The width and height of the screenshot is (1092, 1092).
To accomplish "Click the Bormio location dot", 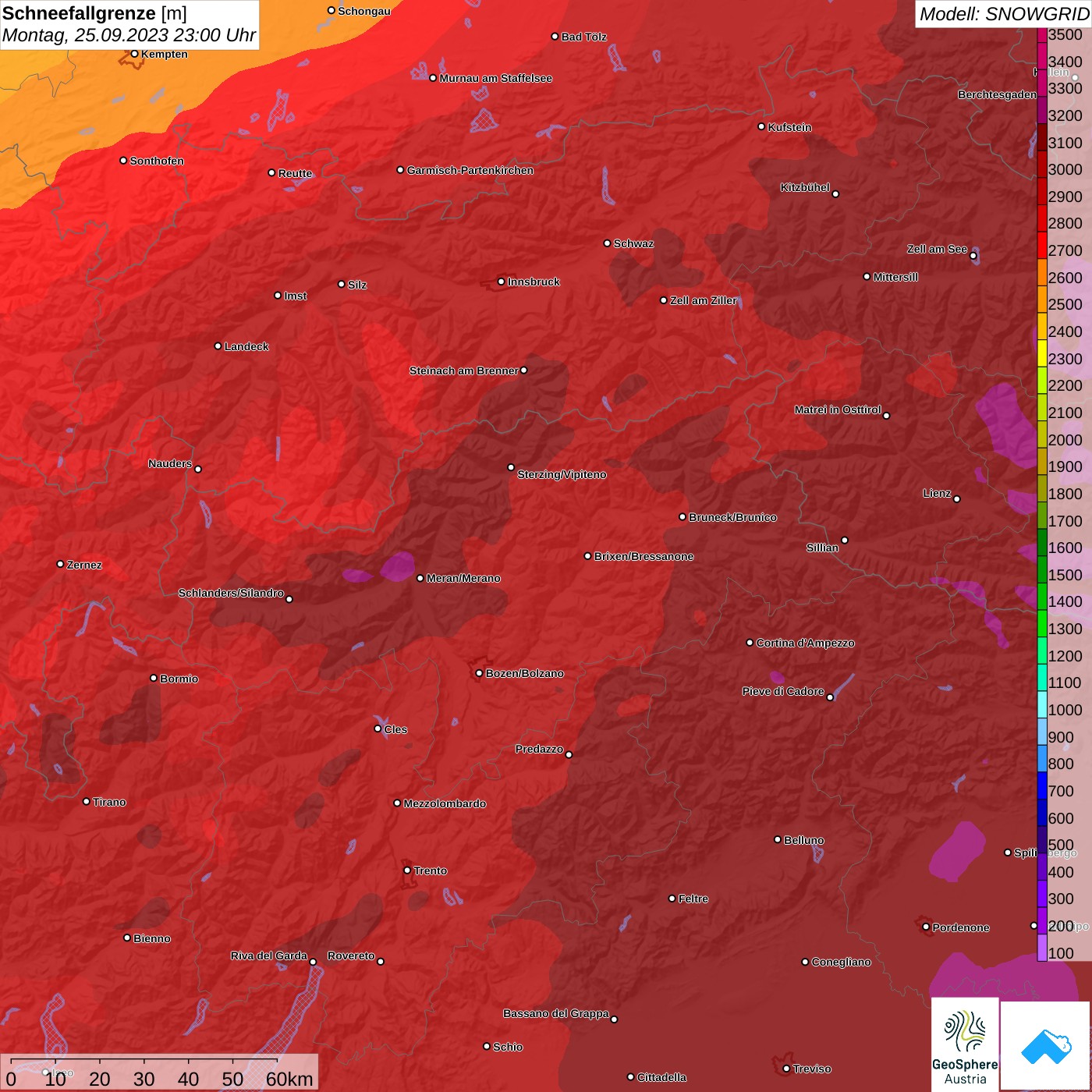I will (x=154, y=678).
